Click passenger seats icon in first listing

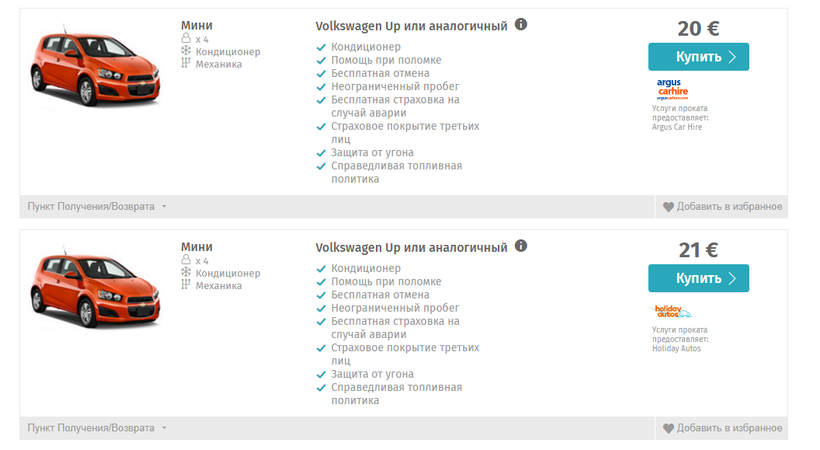coord(186,38)
